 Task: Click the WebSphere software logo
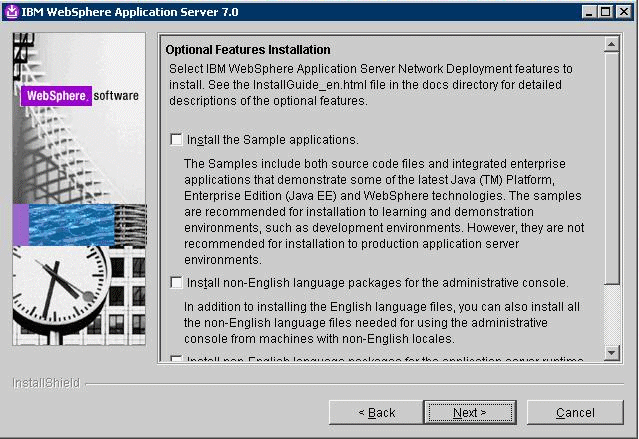[80, 96]
